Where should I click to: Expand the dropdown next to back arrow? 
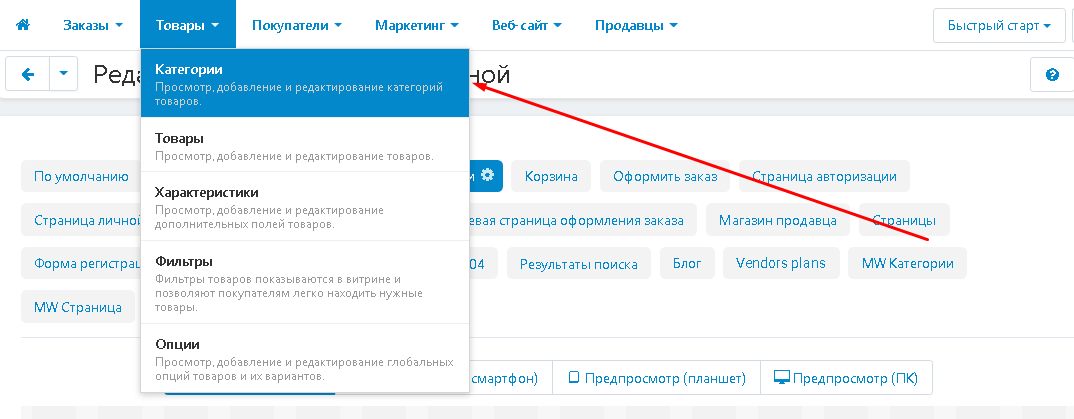point(64,74)
